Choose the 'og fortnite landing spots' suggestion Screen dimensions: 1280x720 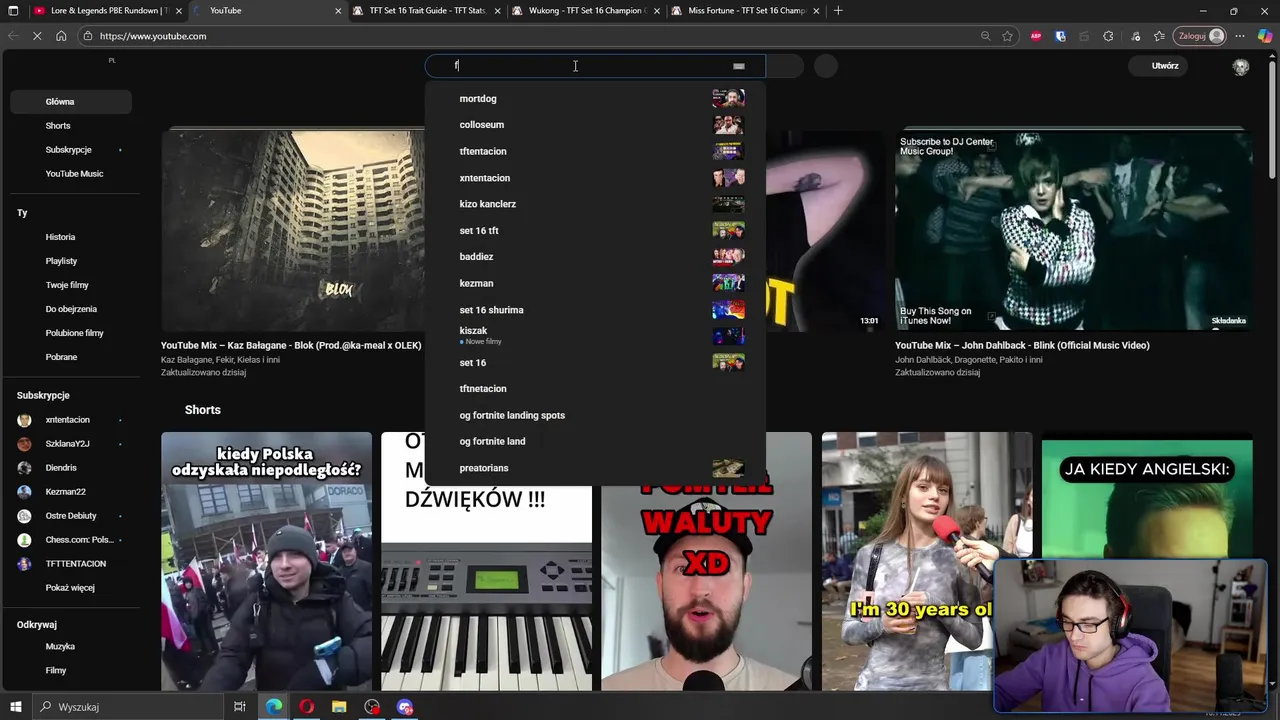(595, 415)
